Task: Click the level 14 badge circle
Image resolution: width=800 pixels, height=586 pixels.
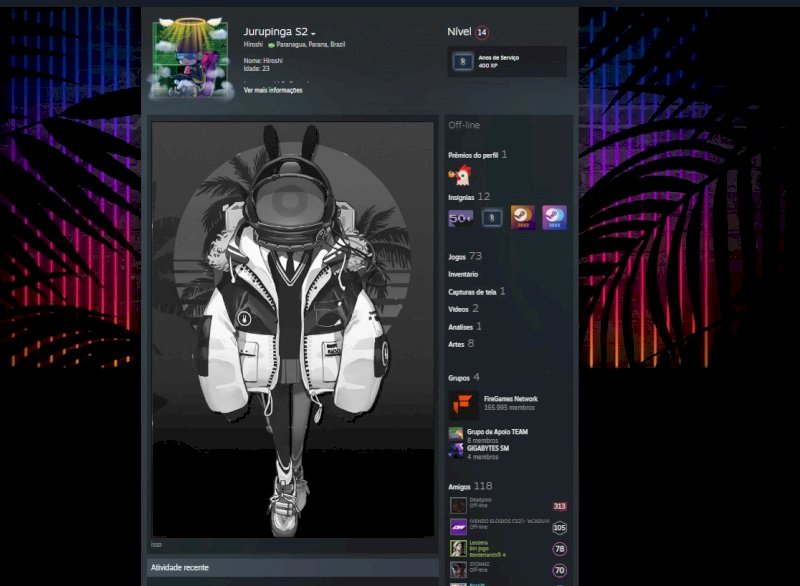Action: (482, 33)
